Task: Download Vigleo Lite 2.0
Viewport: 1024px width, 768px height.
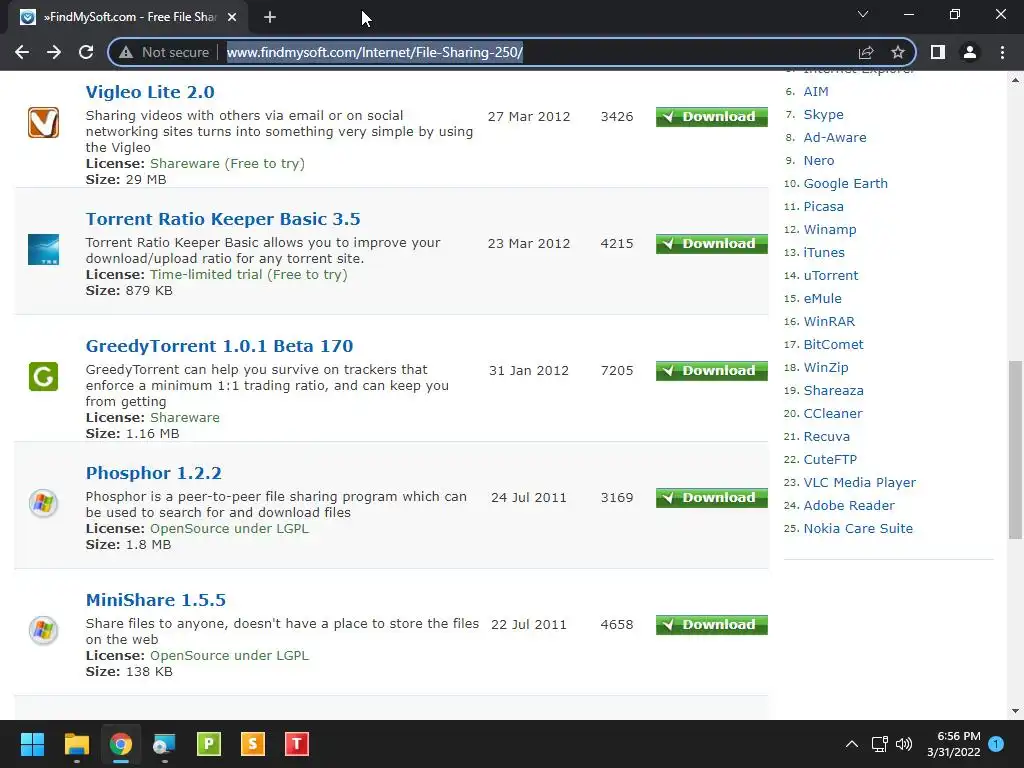Action: click(x=712, y=117)
